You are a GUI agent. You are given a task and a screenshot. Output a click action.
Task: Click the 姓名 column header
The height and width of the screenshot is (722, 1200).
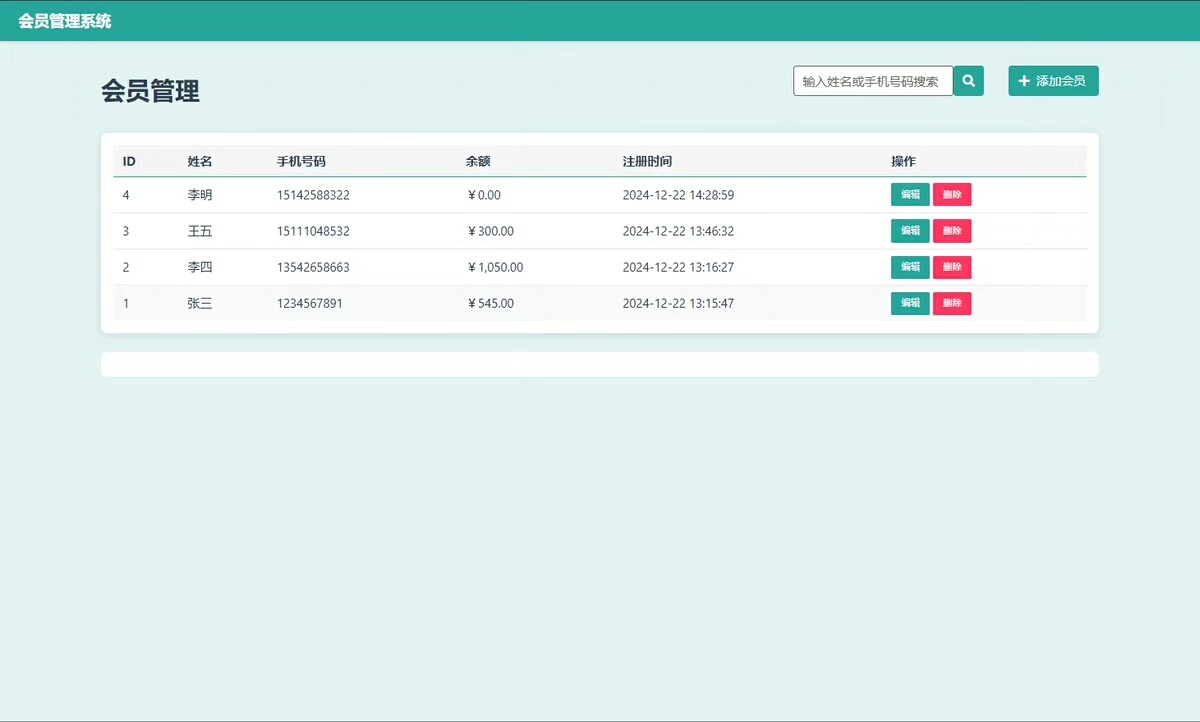click(x=200, y=161)
